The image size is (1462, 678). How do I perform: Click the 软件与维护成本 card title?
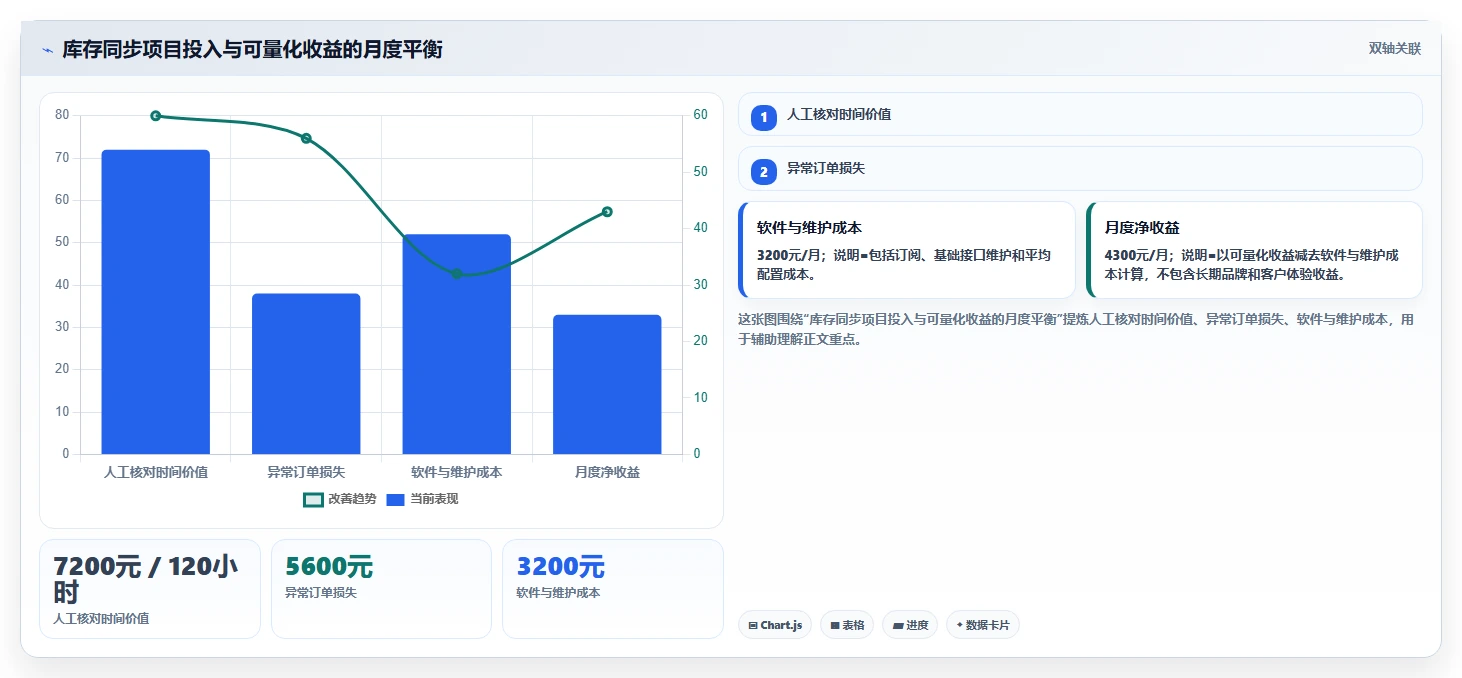809,228
